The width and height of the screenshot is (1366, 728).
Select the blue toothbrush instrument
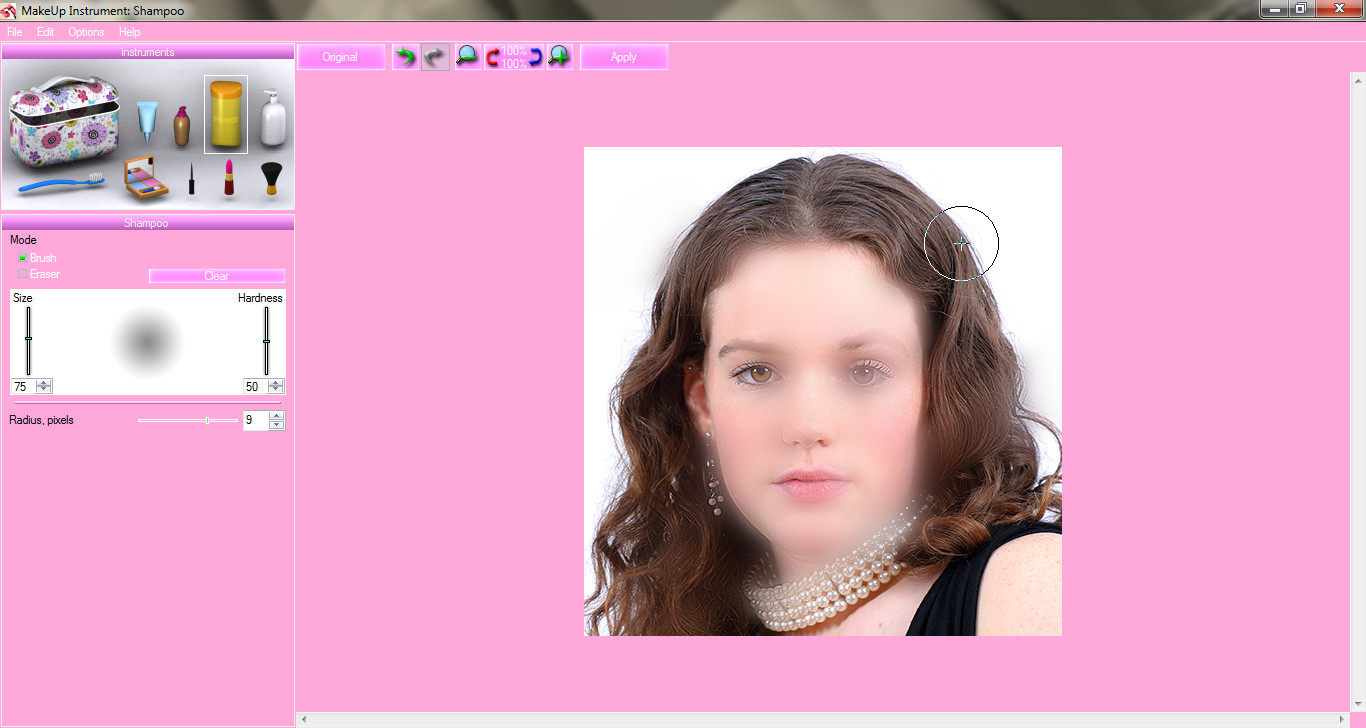click(x=62, y=182)
